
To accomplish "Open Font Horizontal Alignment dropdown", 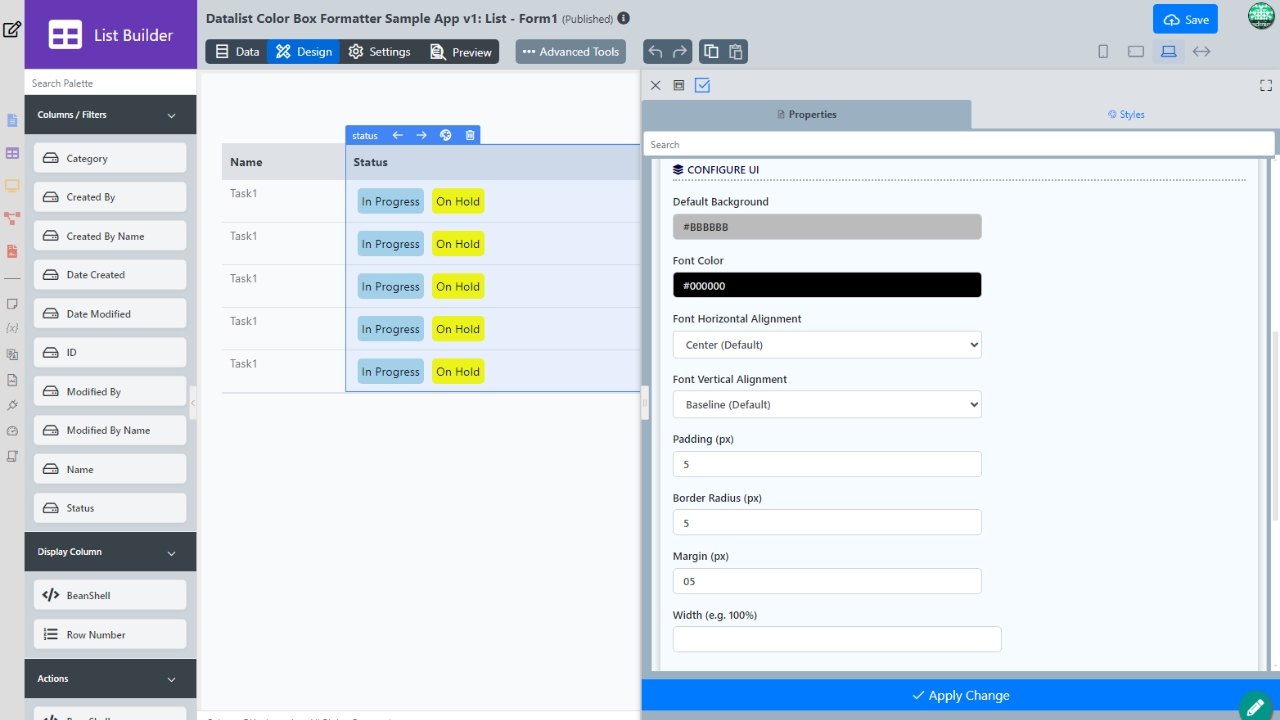I will pos(827,345).
